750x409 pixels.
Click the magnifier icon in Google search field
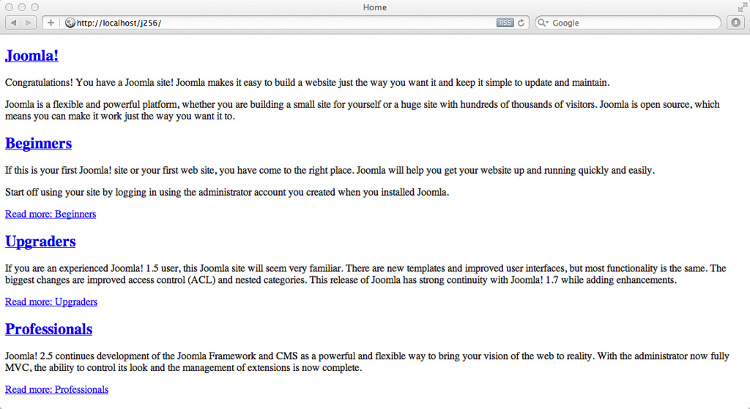coord(543,22)
